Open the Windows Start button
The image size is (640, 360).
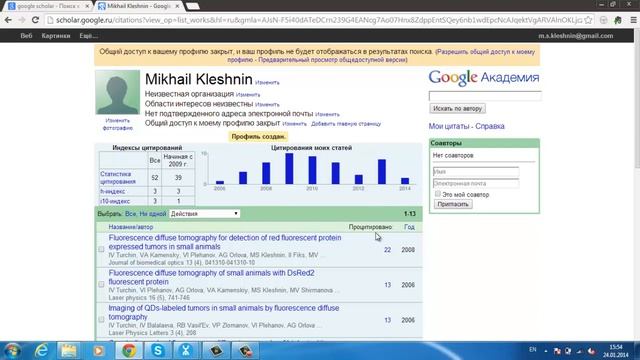click(x=12, y=351)
